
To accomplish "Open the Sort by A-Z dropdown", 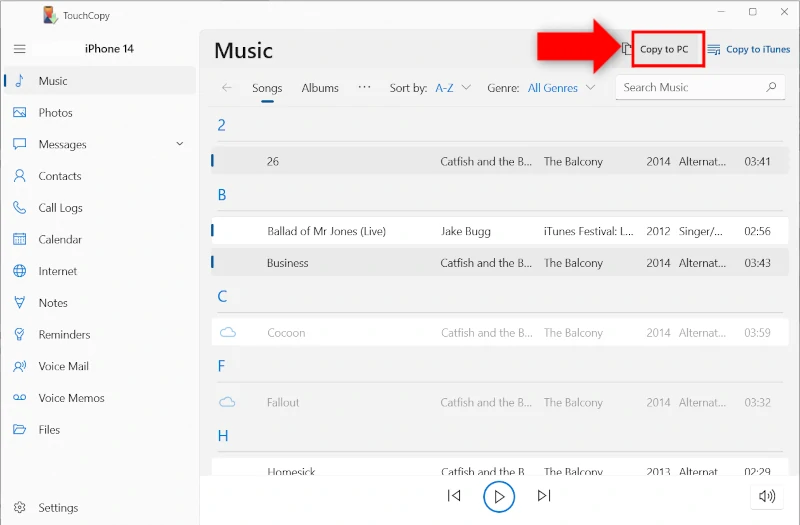I will click(452, 88).
